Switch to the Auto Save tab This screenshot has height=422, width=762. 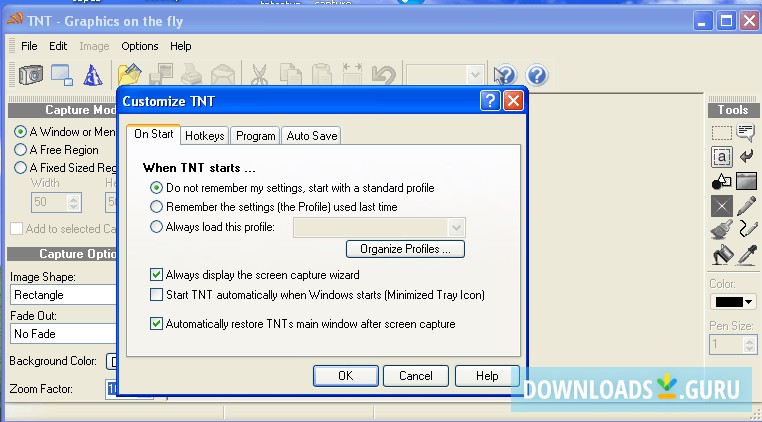(312, 136)
